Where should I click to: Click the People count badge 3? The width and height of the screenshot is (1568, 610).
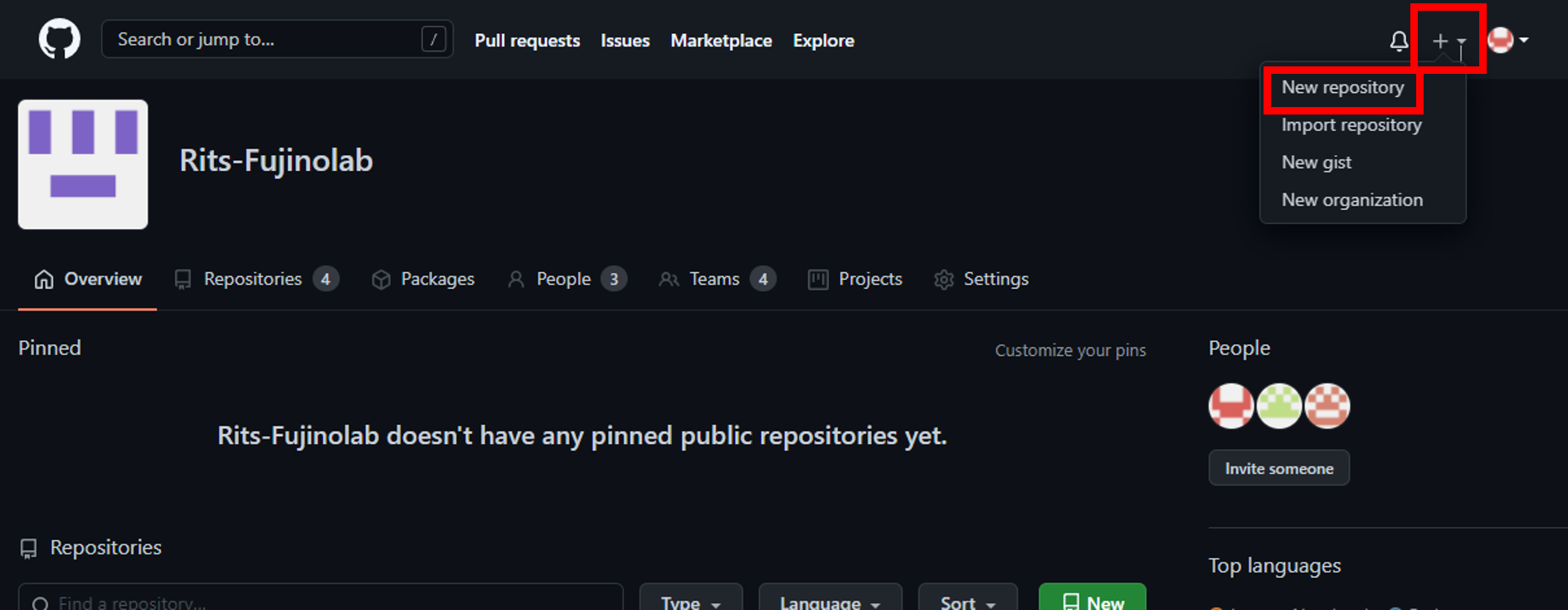614,279
